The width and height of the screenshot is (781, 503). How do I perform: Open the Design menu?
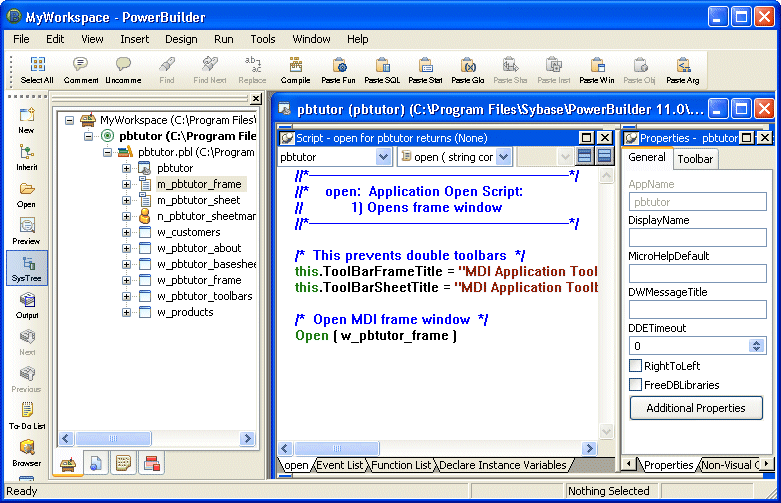[x=181, y=39]
